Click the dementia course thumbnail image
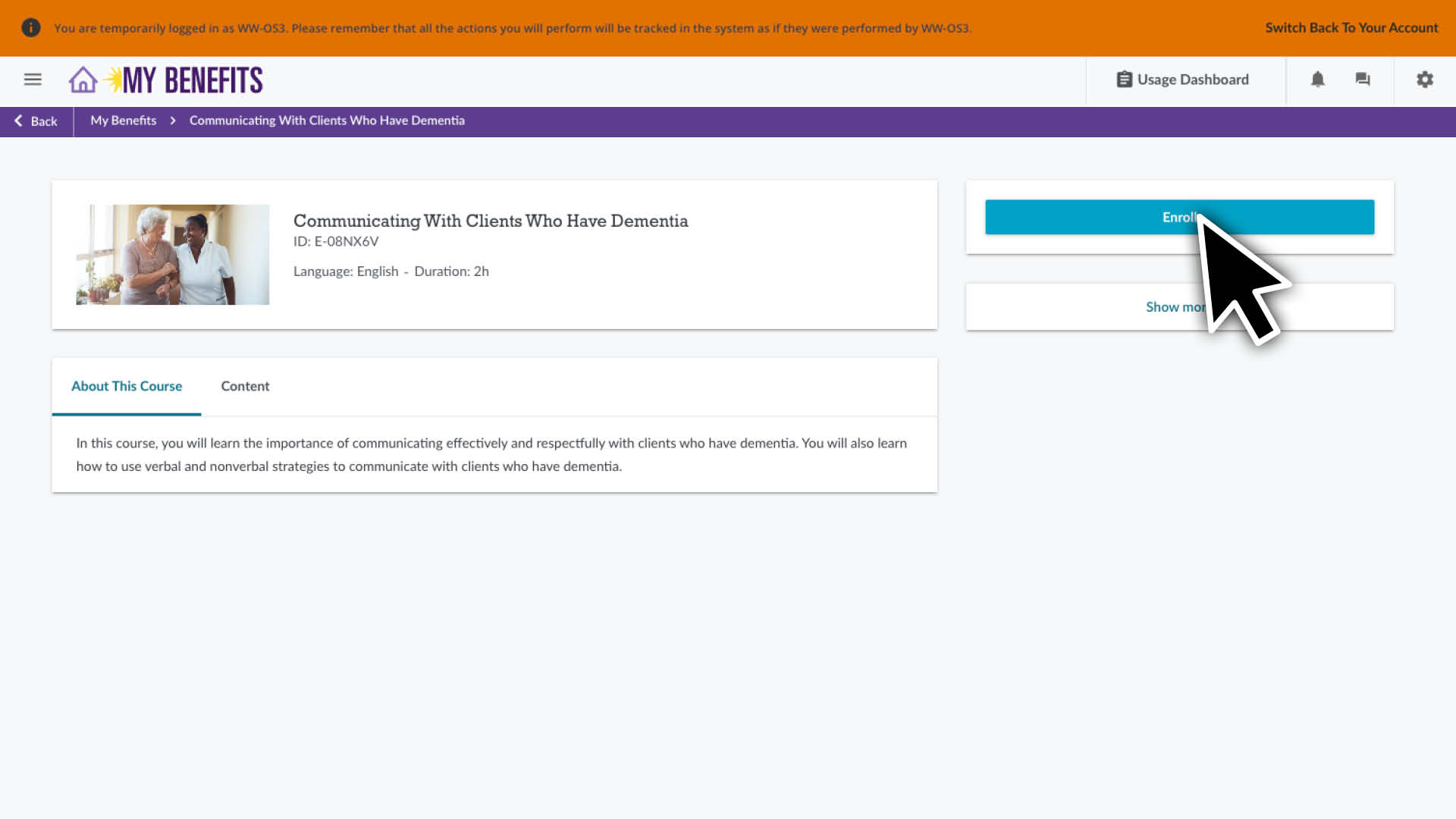Screen dimensions: 1456x819 click(173, 255)
